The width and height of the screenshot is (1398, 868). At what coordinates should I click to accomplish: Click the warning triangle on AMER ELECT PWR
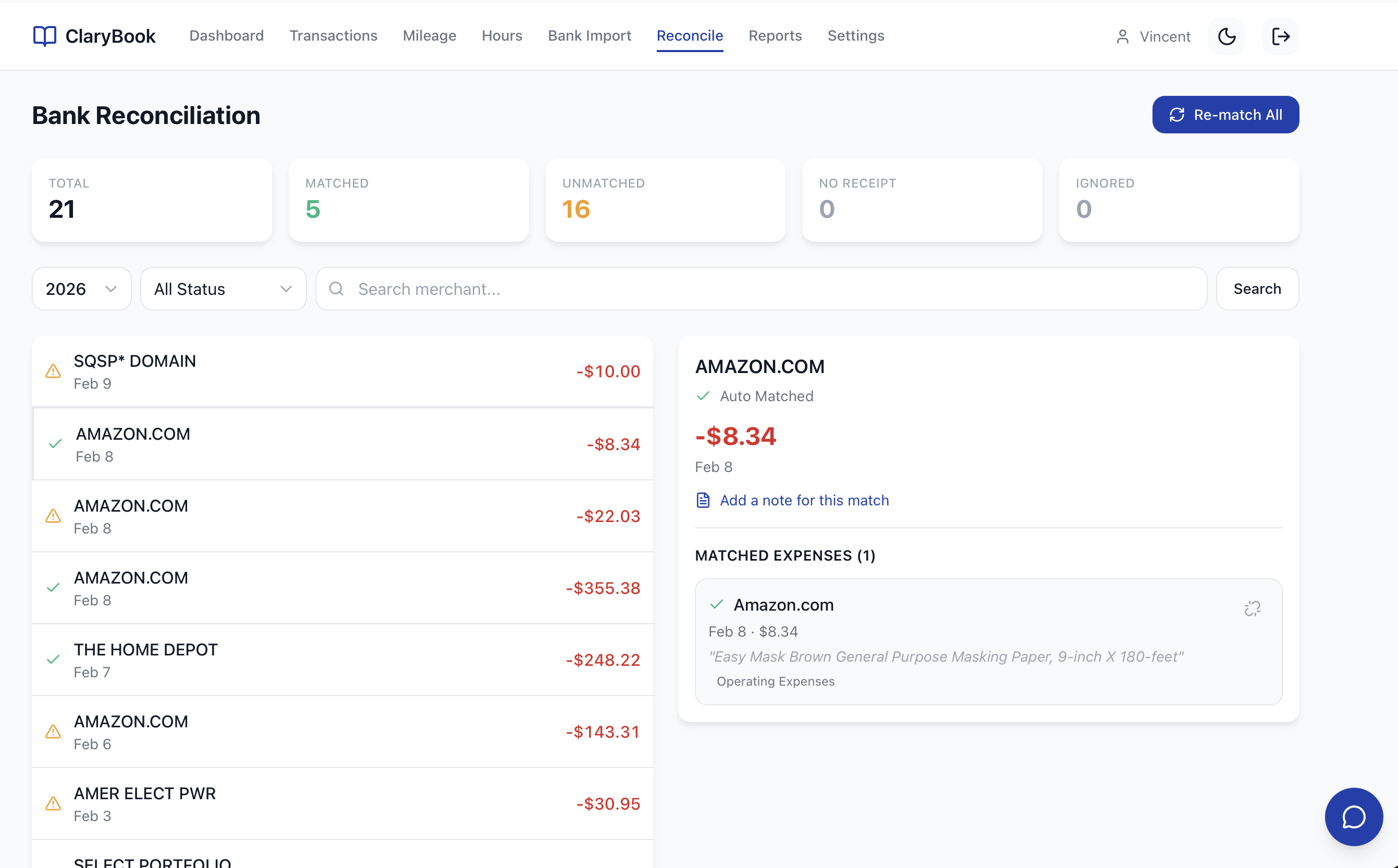[52, 804]
